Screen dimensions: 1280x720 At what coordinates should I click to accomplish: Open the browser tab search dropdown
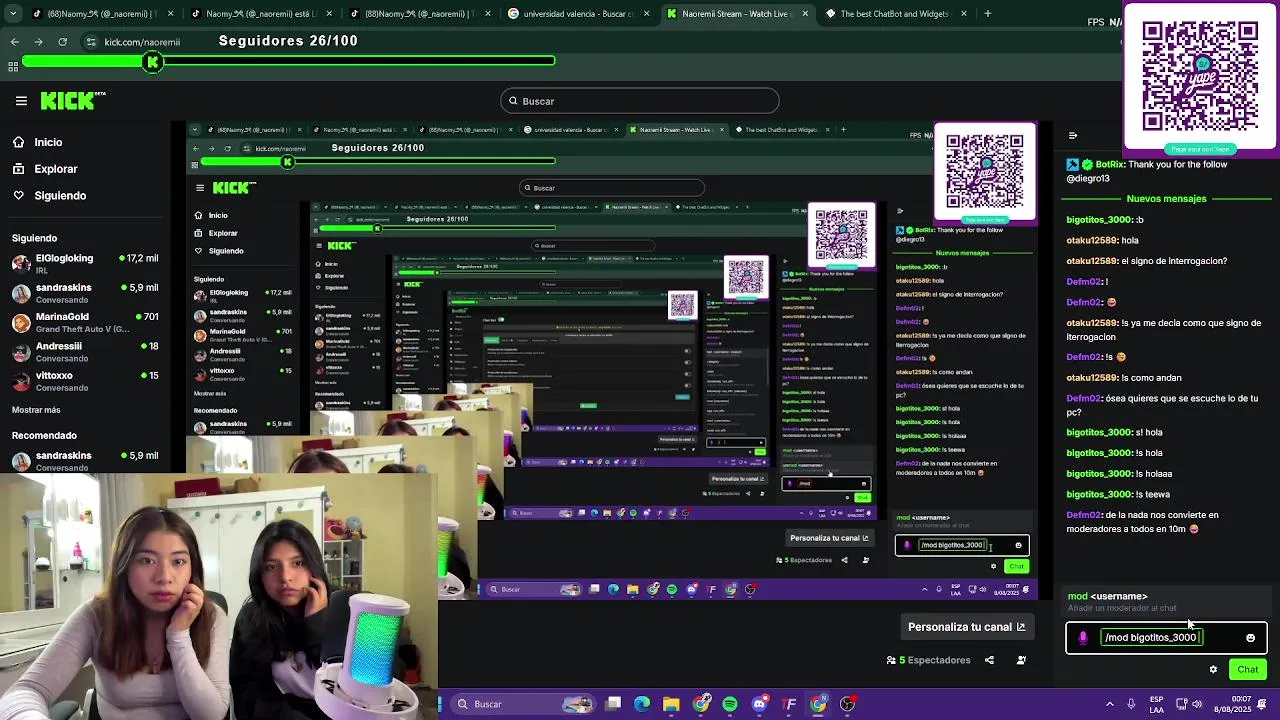click(12, 14)
